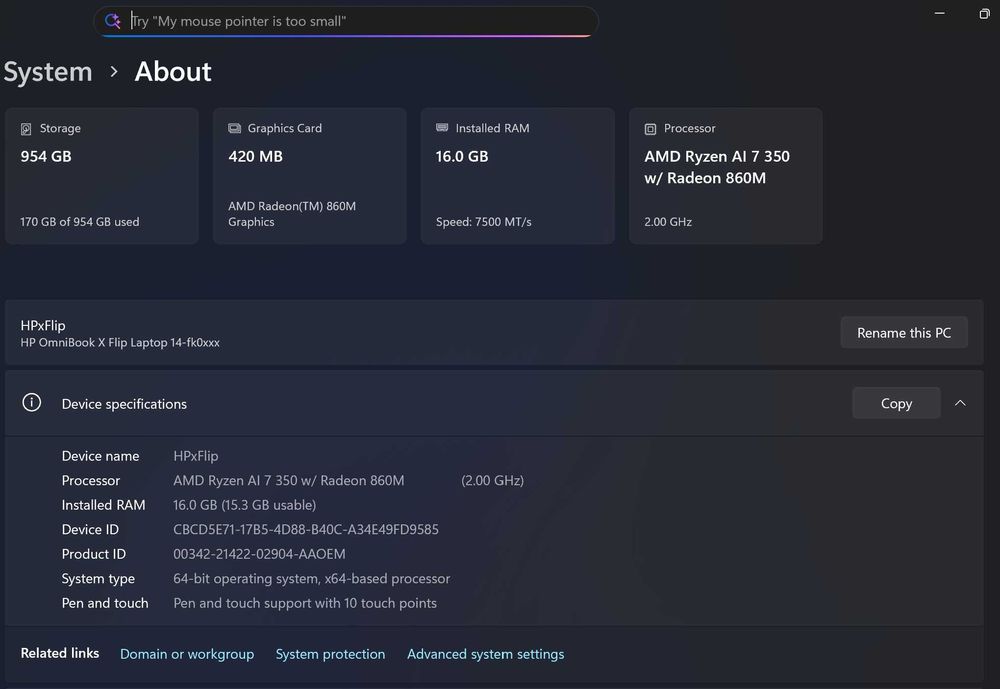Click the 'Device specifications' heading text
Screen dimensions: 1000x689
point(124,404)
